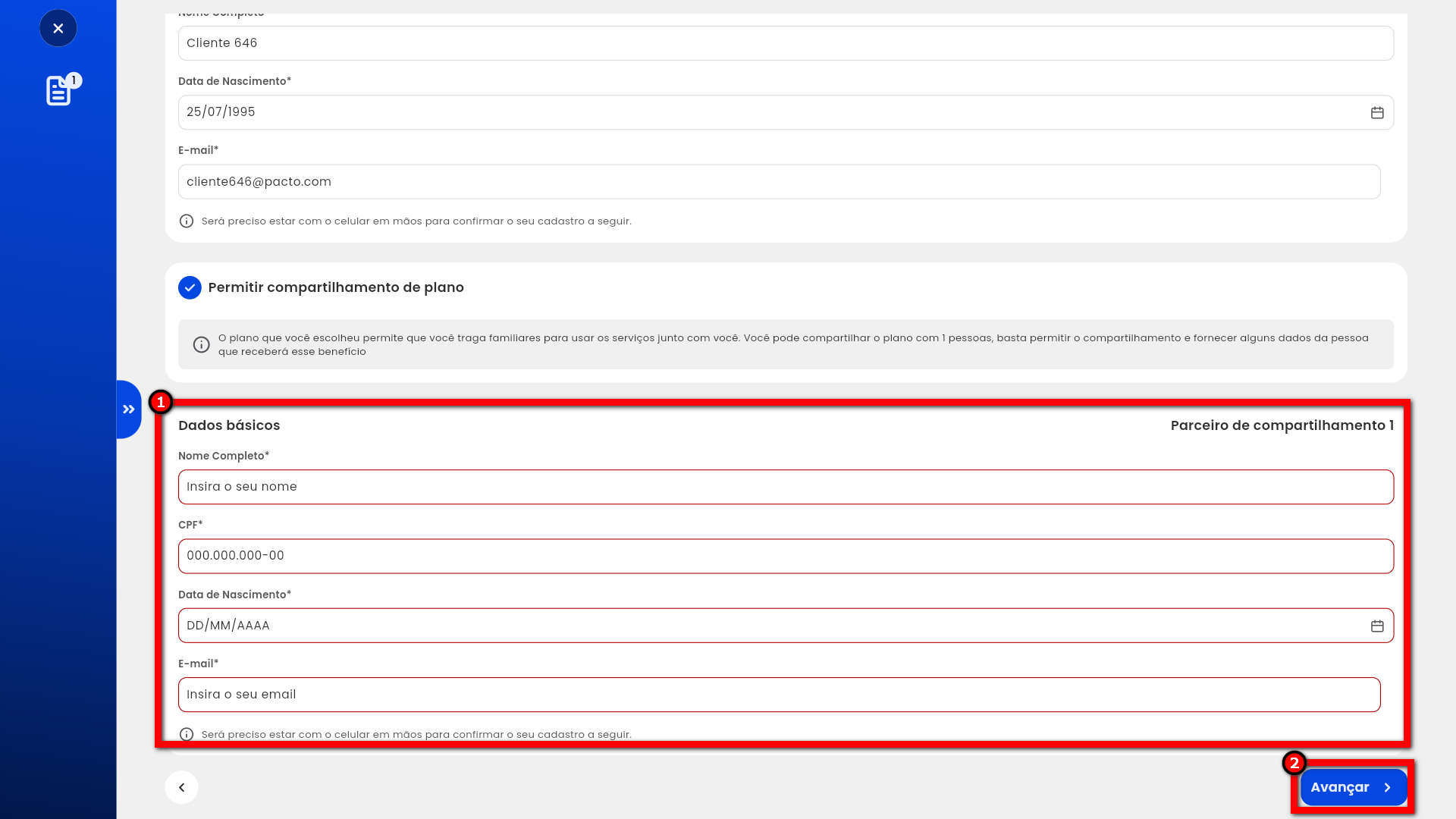Screen dimensions: 1456x819
Task: Toggle Permitir compartilhamento de plano checkbox
Action: point(190,287)
